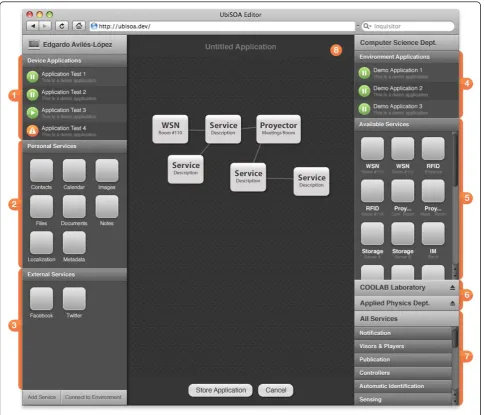
Task: Select the Metadata service icon
Action: coord(74,243)
